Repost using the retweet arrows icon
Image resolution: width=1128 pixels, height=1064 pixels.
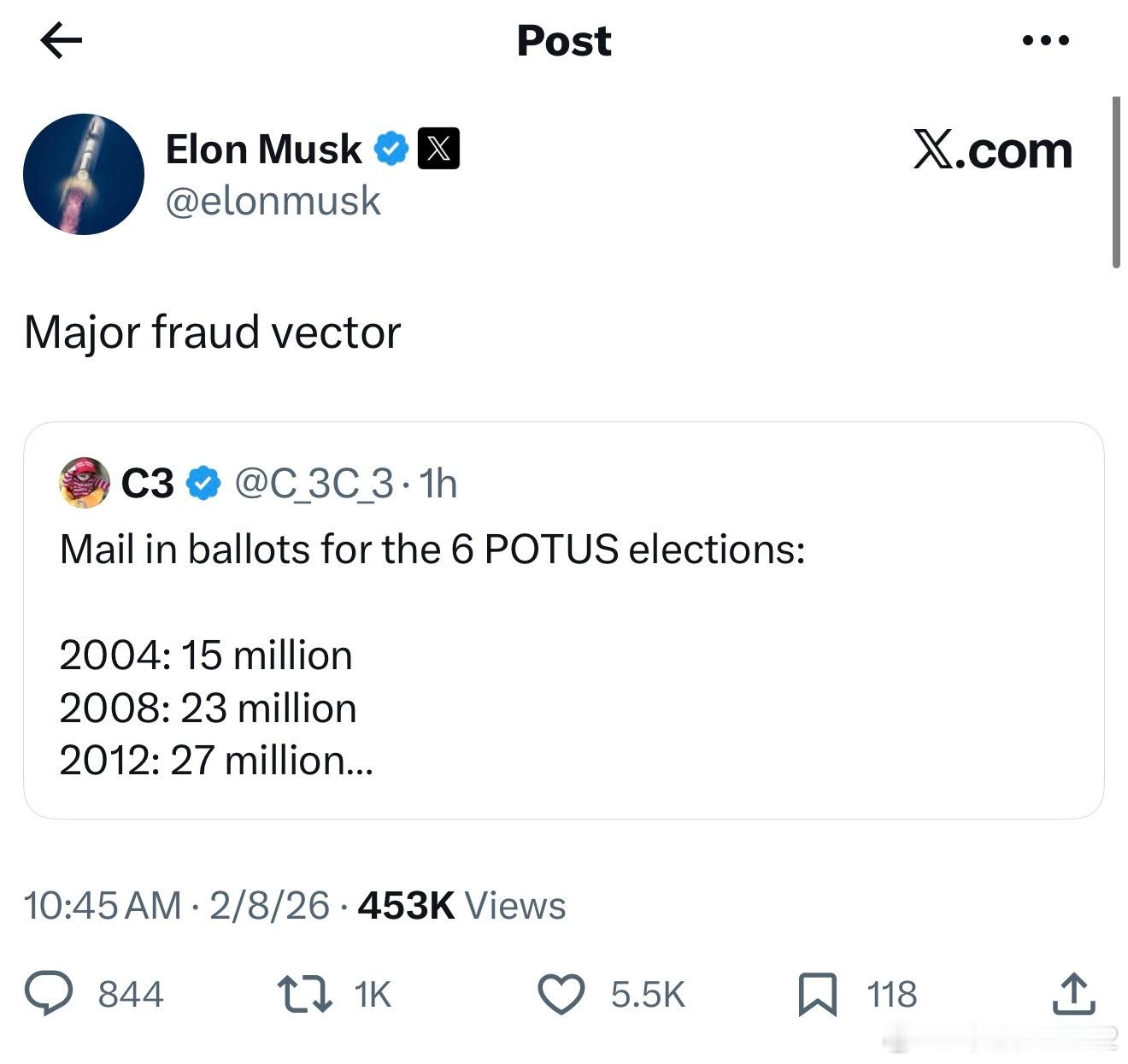tap(305, 995)
